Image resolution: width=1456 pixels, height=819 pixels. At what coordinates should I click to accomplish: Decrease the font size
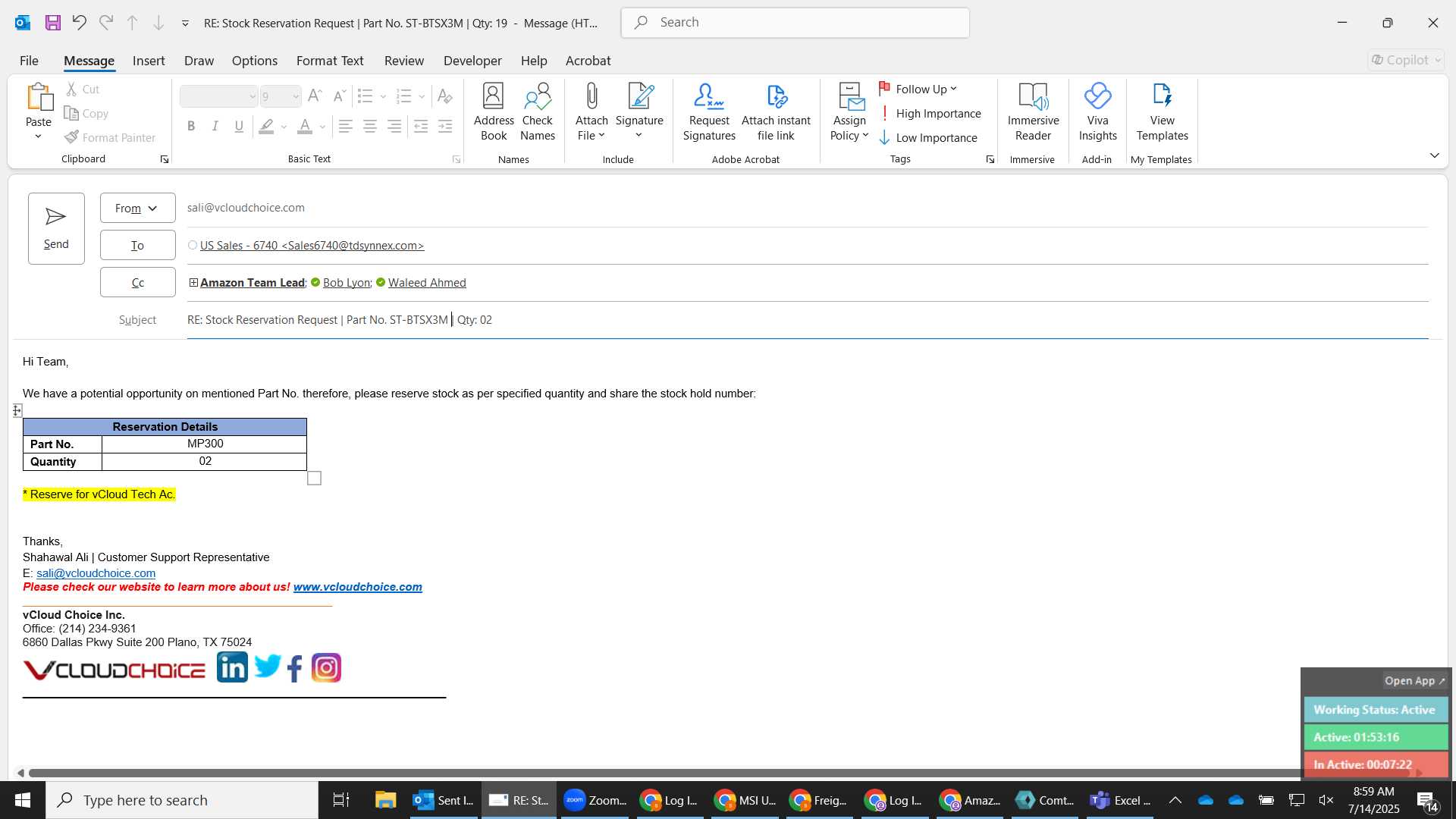pos(340,96)
